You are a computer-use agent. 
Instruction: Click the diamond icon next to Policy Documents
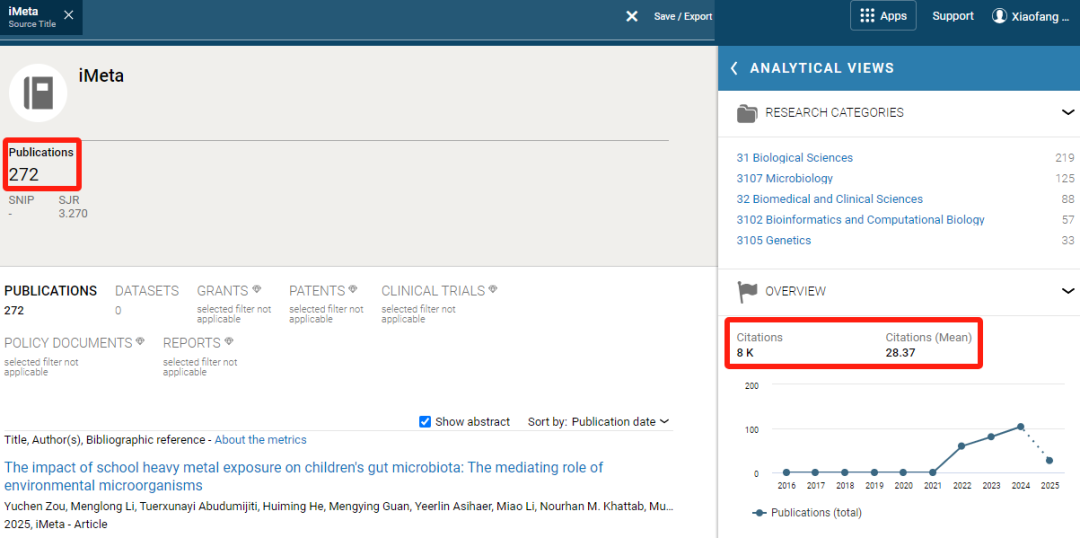[x=141, y=341]
